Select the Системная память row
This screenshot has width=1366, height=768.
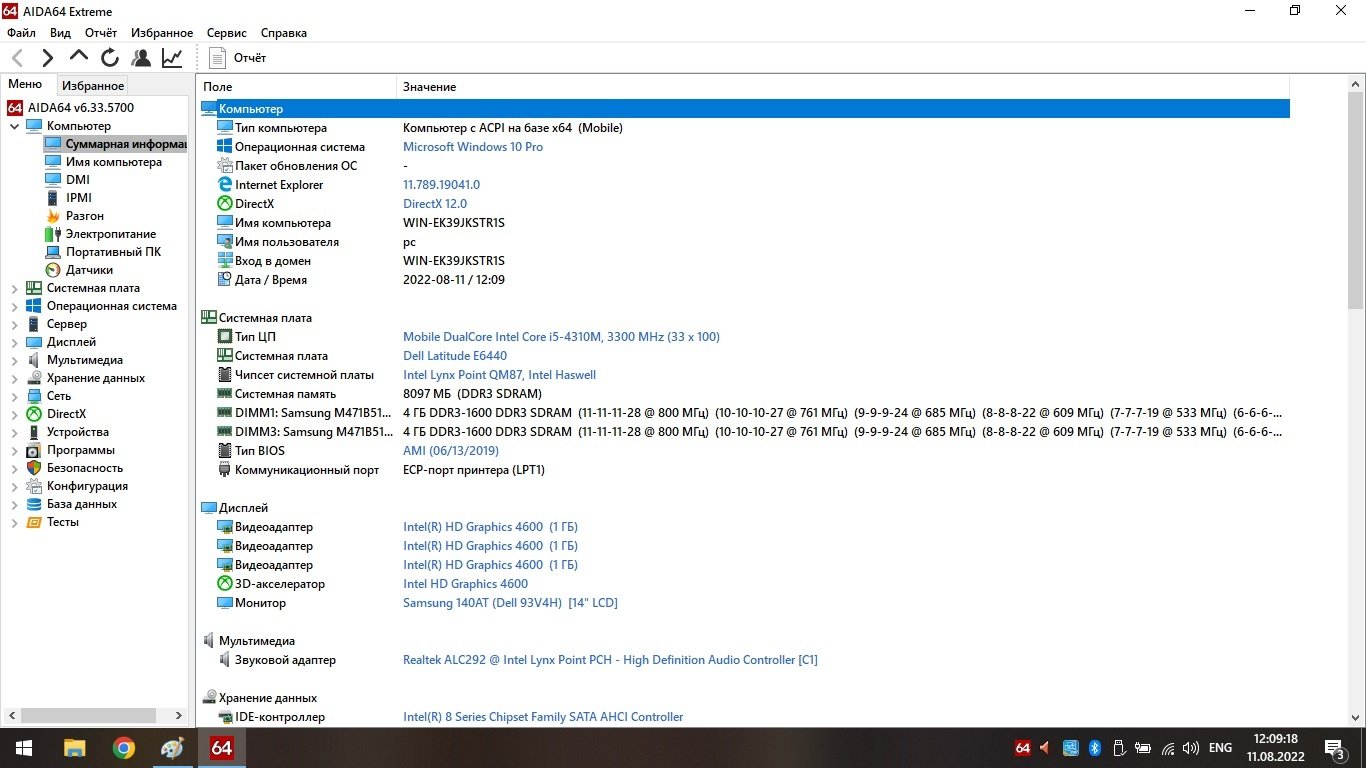[744, 394]
